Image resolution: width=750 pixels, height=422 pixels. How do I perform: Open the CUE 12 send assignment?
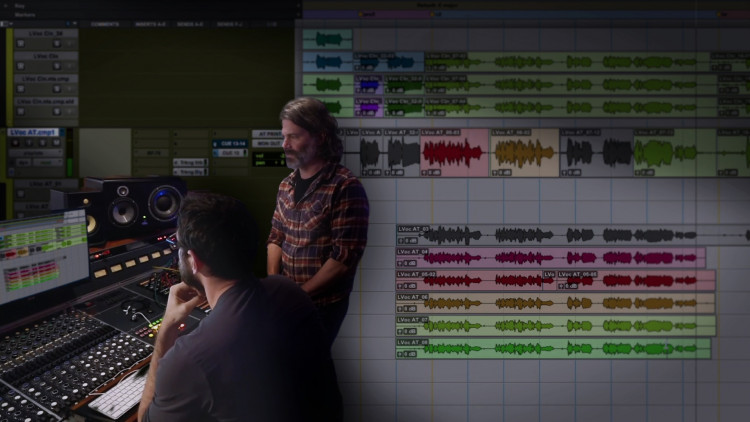[x=230, y=153]
